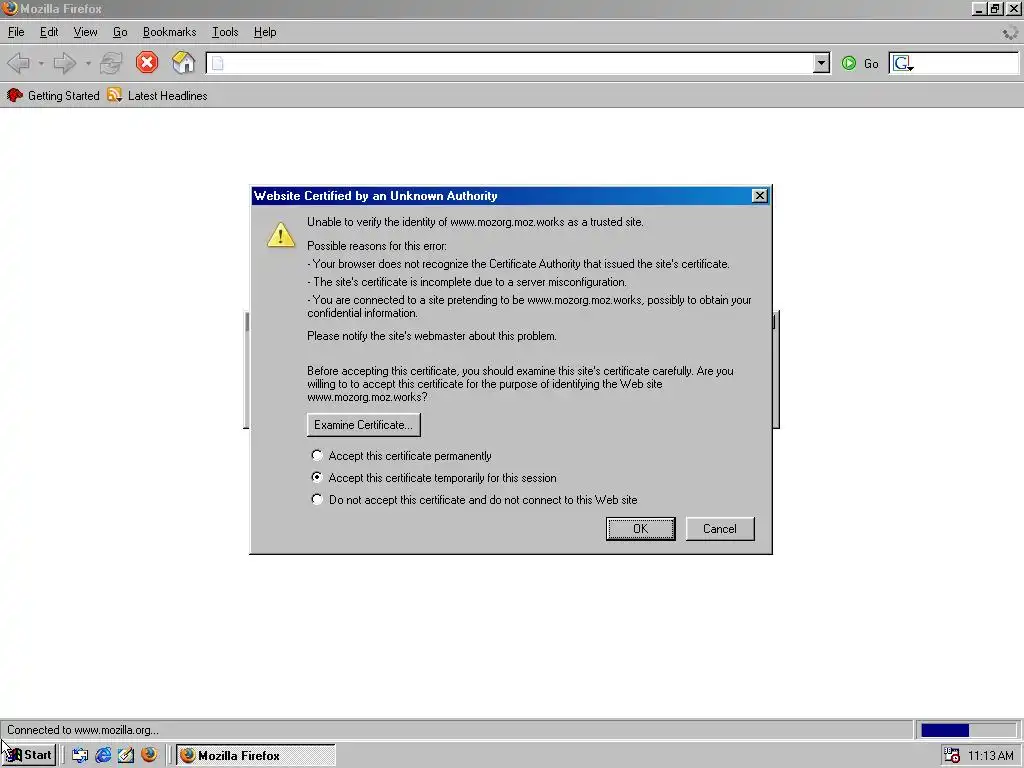Click the red Stop loading icon
The width and height of the screenshot is (1024, 768).
click(147, 63)
